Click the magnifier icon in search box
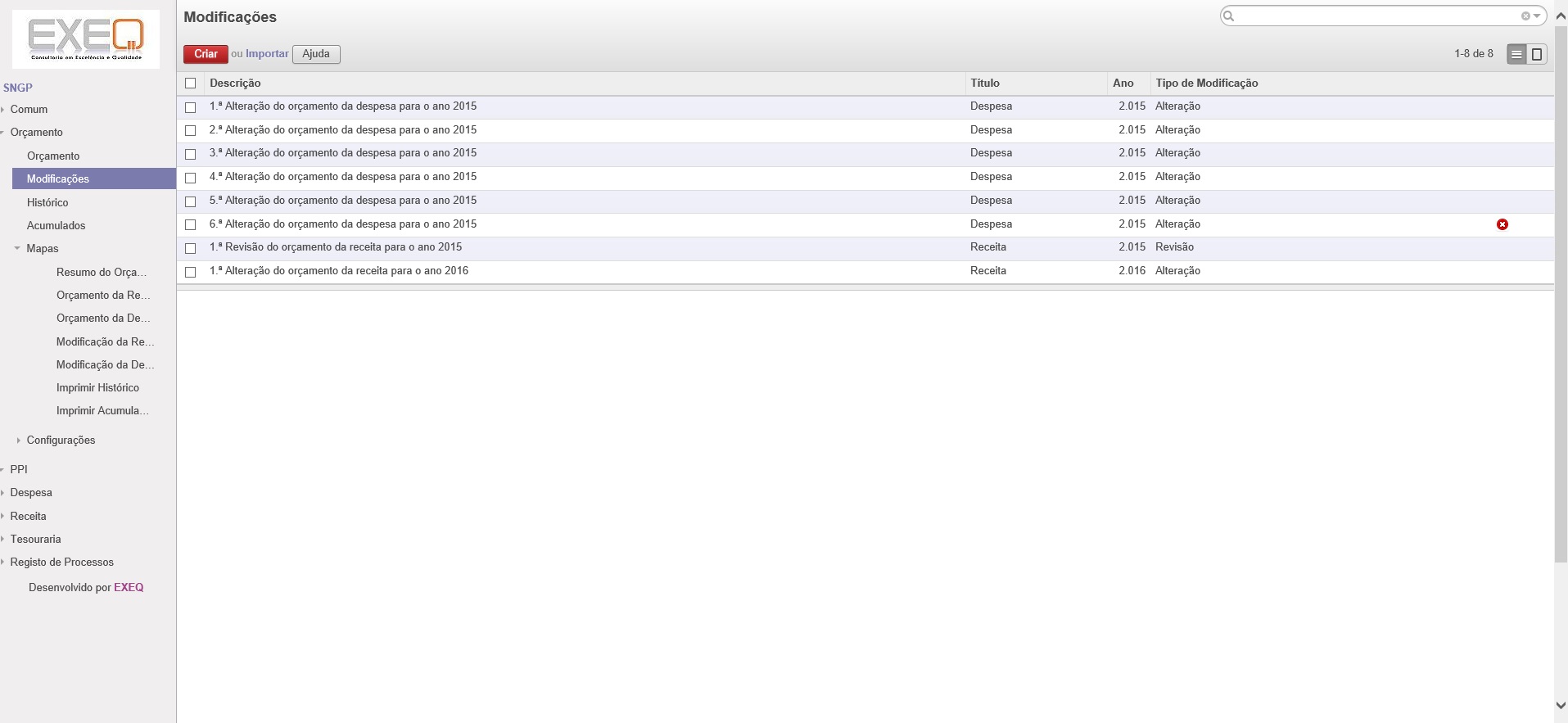 click(x=1228, y=16)
